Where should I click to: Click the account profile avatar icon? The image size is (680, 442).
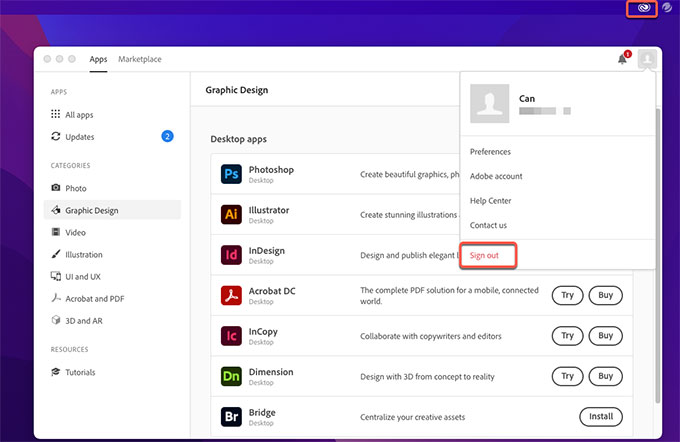[x=647, y=59]
